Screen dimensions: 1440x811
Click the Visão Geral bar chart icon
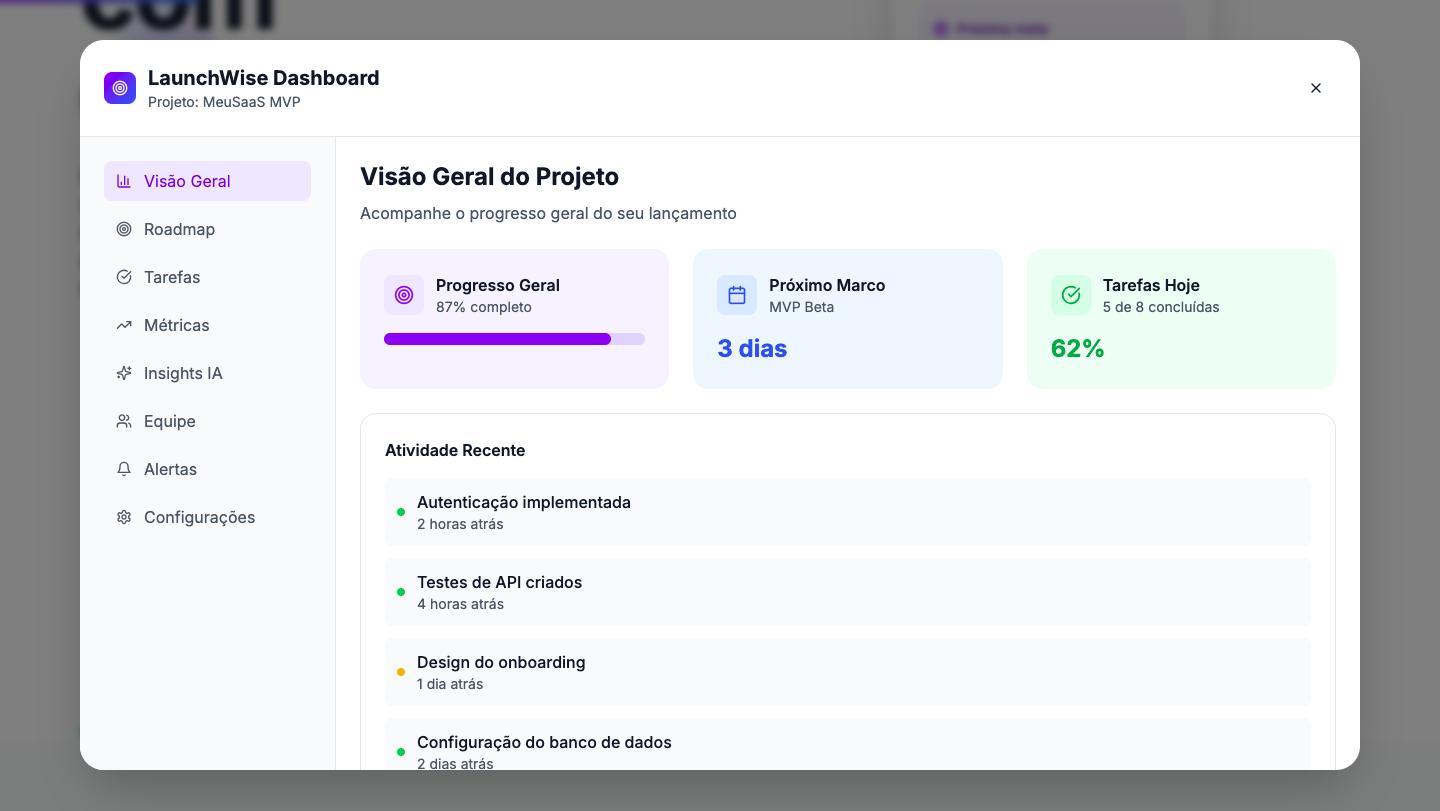coord(124,181)
